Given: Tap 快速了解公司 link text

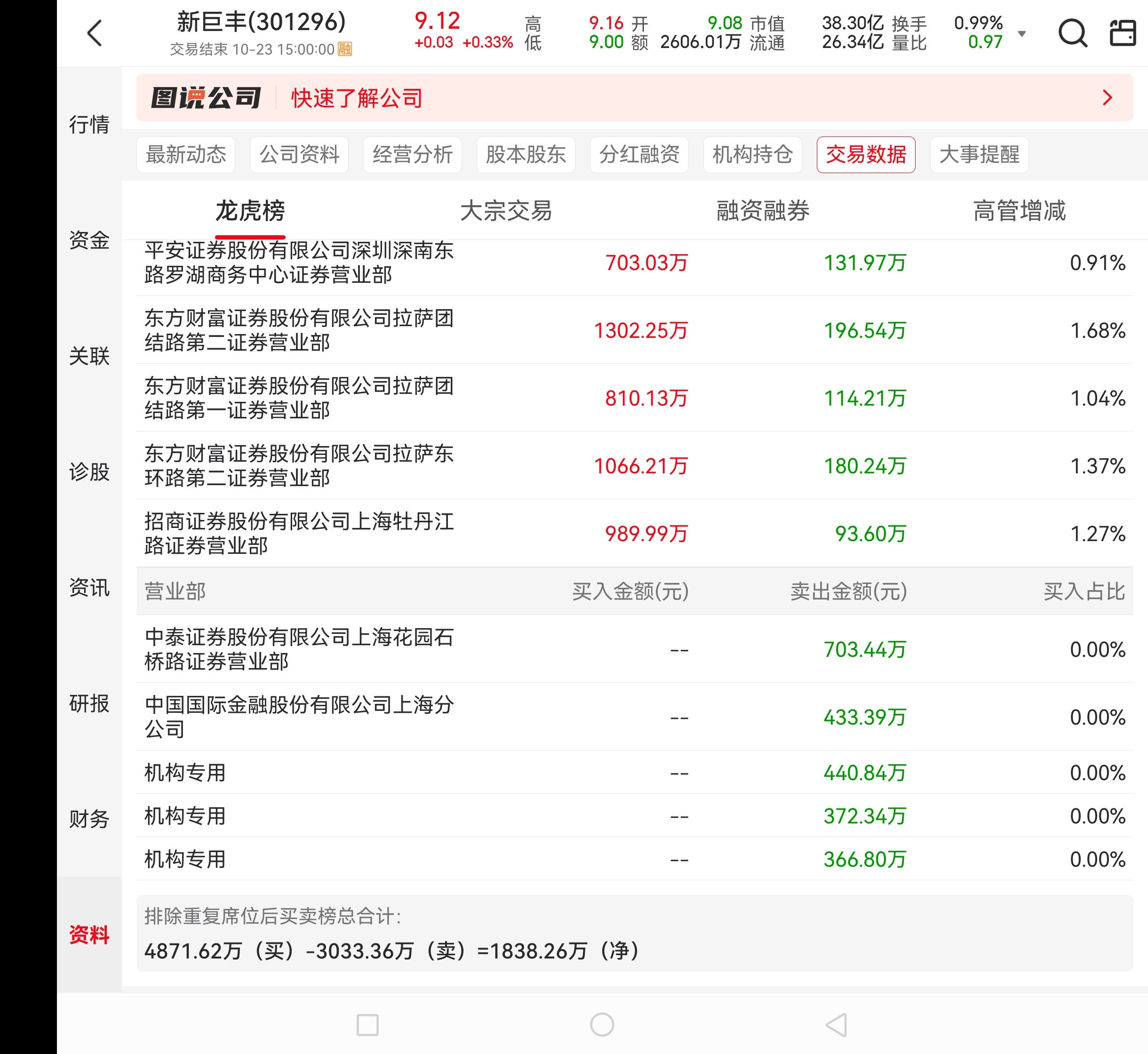Looking at the screenshot, I should tap(357, 98).
